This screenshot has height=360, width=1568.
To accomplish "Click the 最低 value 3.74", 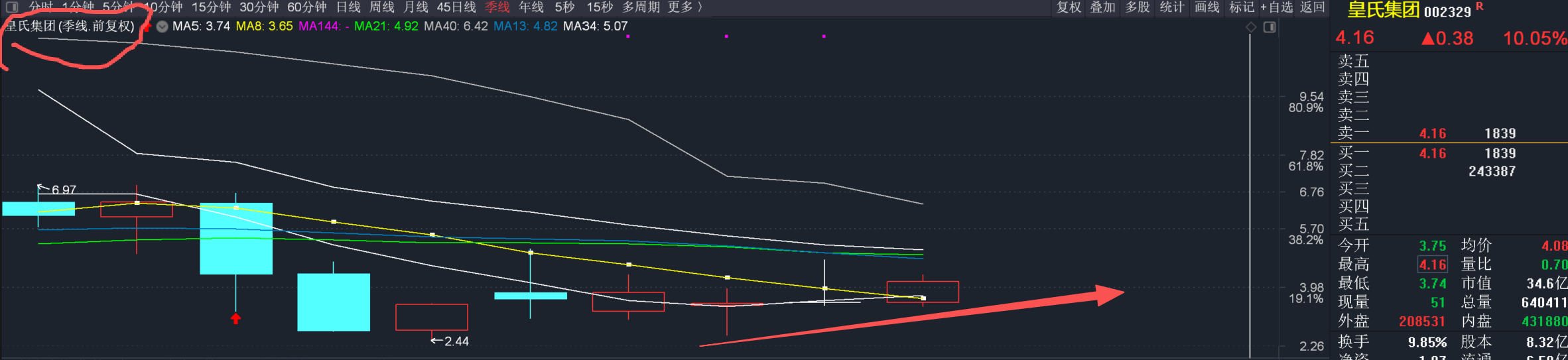I will click(x=1432, y=284).
